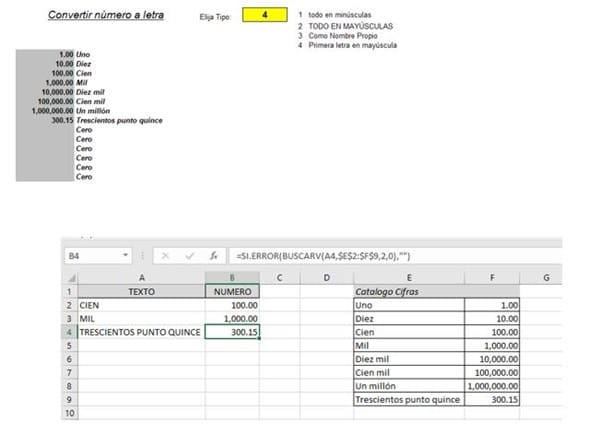Click the 1,000,000.00 value in column F

tap(492, 386)
